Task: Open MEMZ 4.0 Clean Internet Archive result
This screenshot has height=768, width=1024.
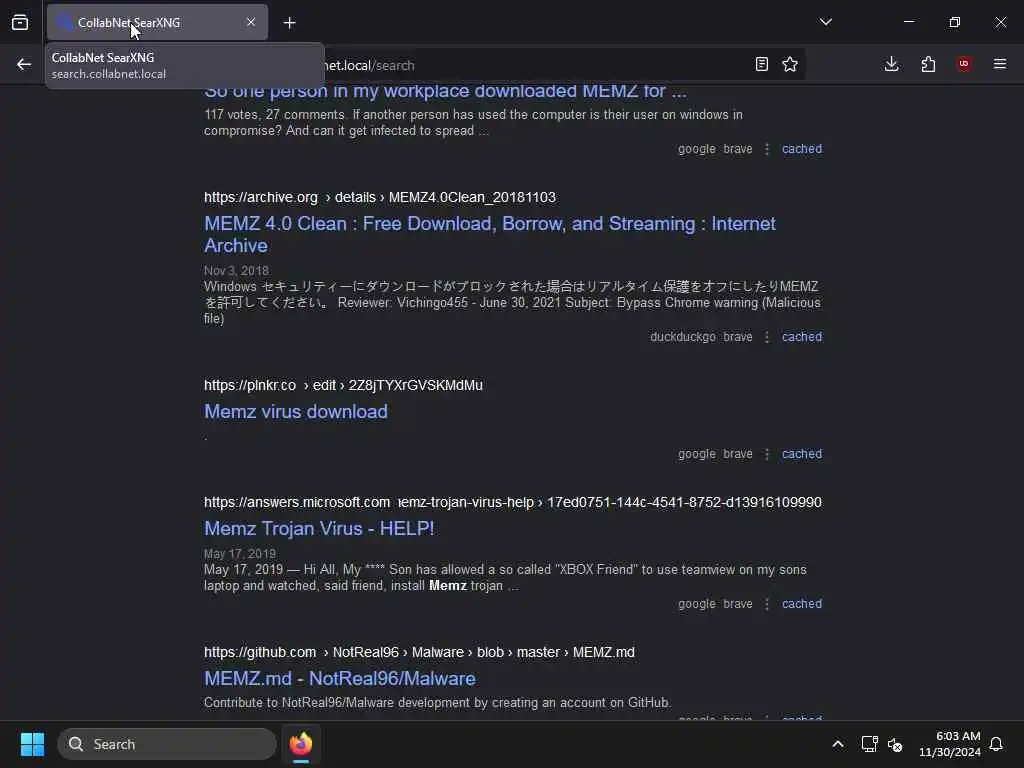Action: tap(489, 234)
